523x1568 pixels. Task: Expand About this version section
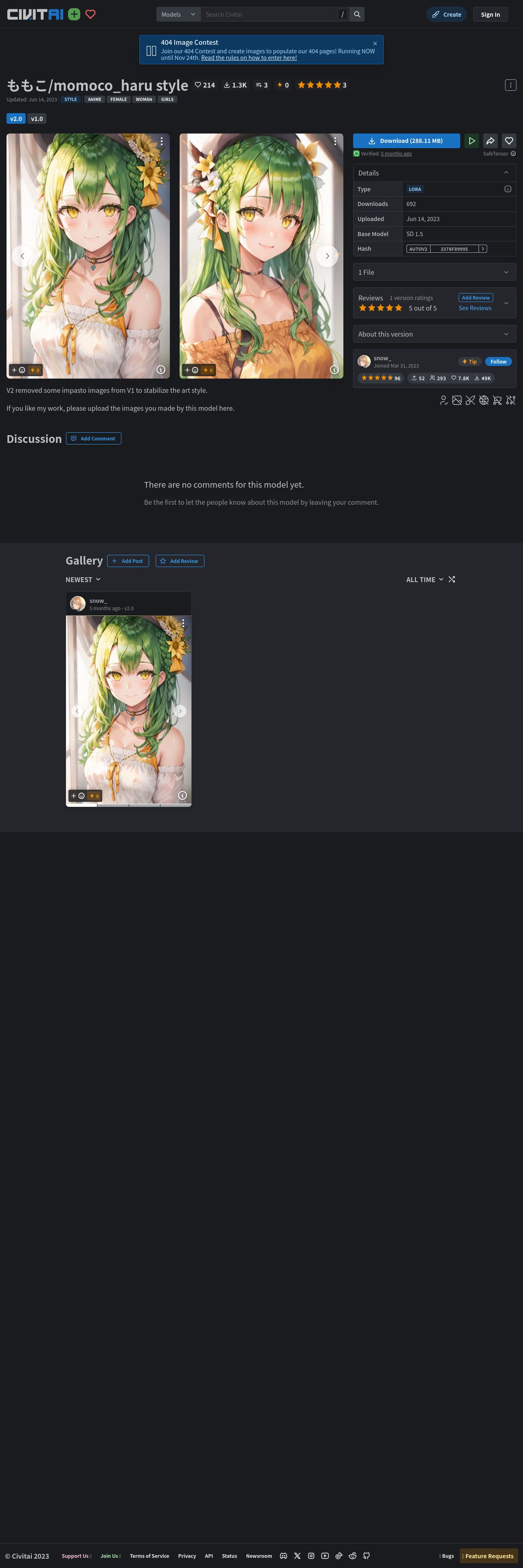coord(435,334)
